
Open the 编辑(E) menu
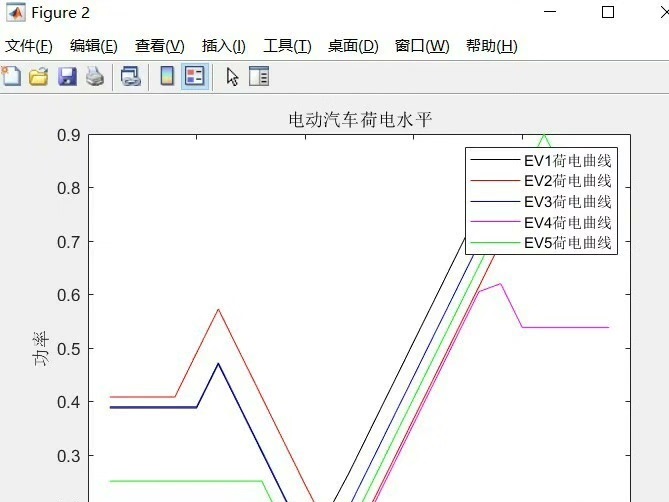[94, 46]
